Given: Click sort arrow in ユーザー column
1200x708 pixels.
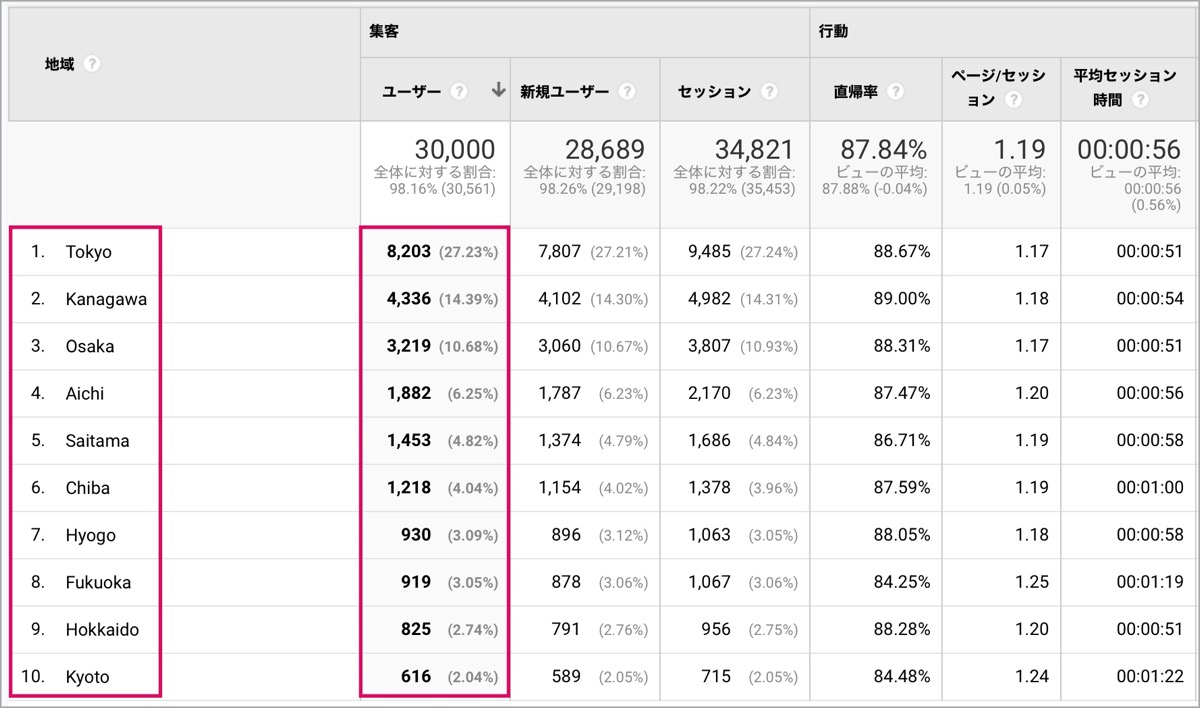Looking at the screenshot, I should [x=498, y=91].
